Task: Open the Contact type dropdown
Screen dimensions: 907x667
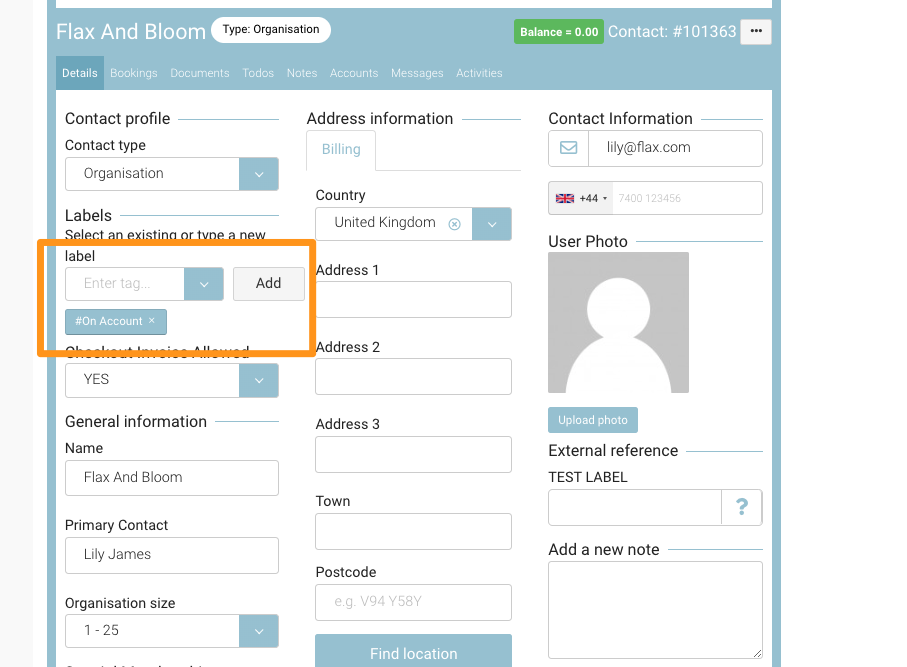Action: click(258, 174)
